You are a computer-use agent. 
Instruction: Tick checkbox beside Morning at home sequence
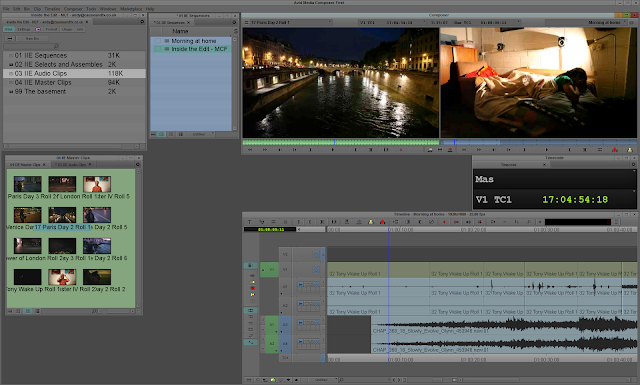[x=158, y=41]
